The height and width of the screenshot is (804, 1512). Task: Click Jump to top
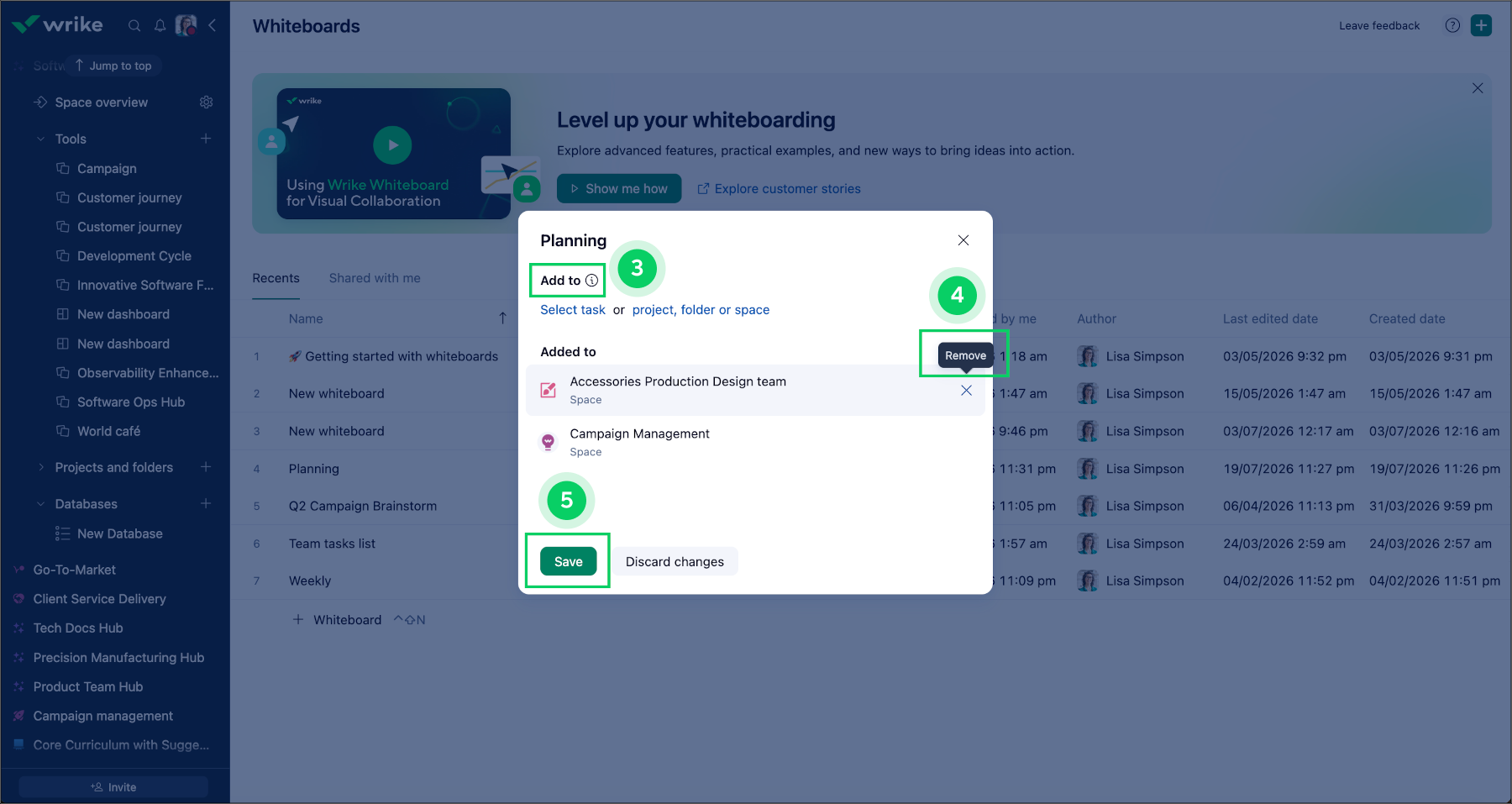coord(113,66)
